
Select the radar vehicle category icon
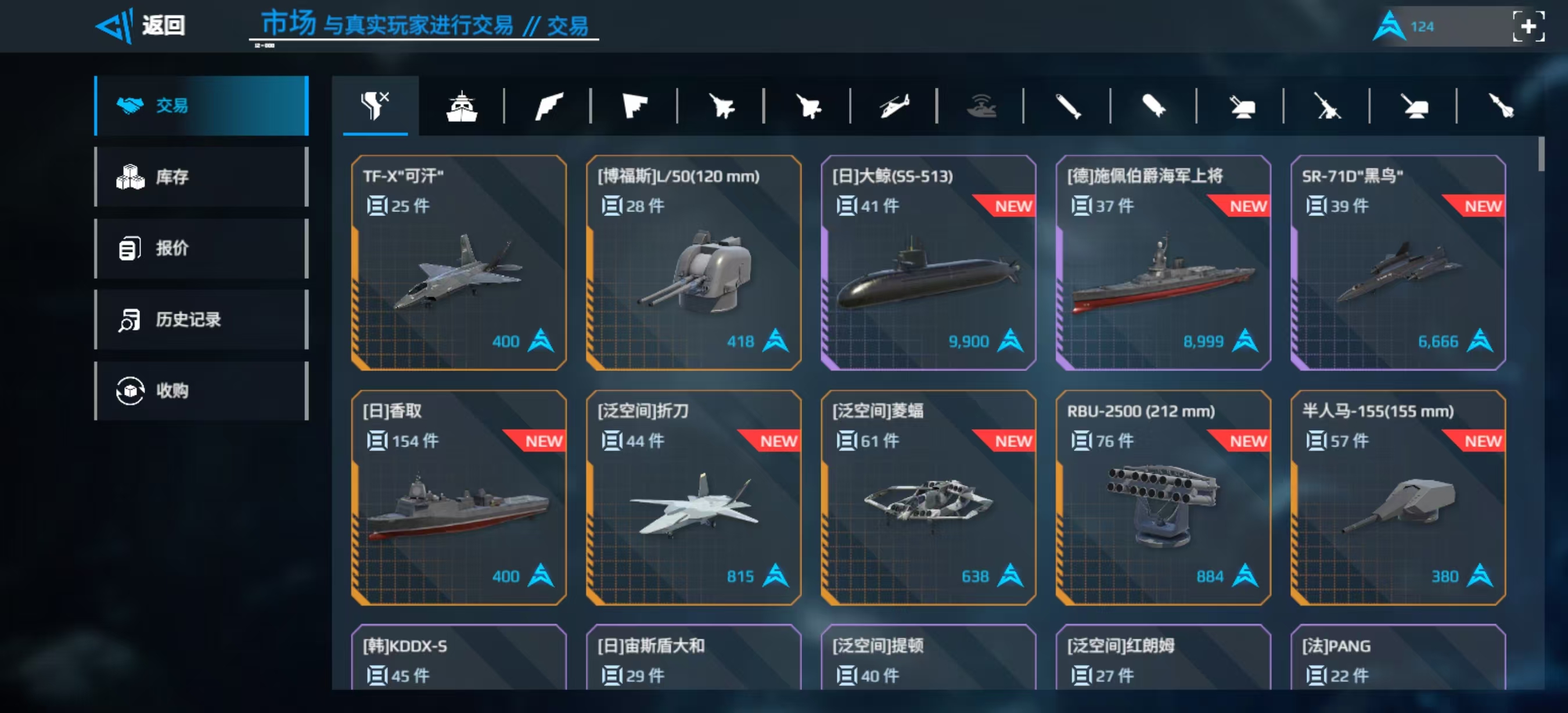click(x=981, y=106)
